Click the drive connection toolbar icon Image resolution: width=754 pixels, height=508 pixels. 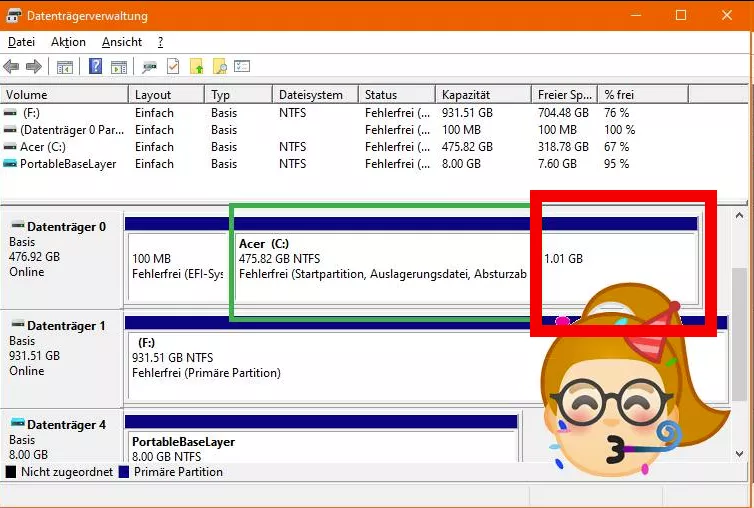149,66
